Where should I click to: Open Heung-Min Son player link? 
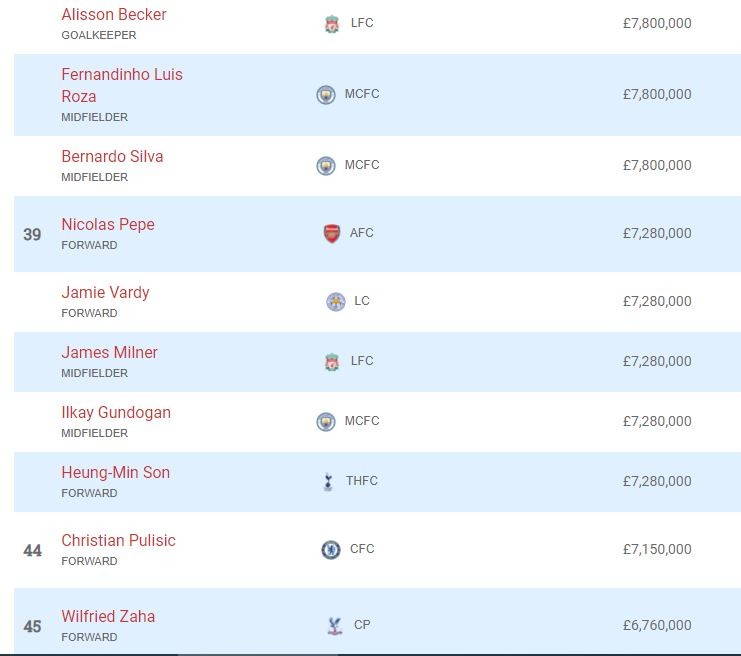pyautogui.click(x=115, y=473)
